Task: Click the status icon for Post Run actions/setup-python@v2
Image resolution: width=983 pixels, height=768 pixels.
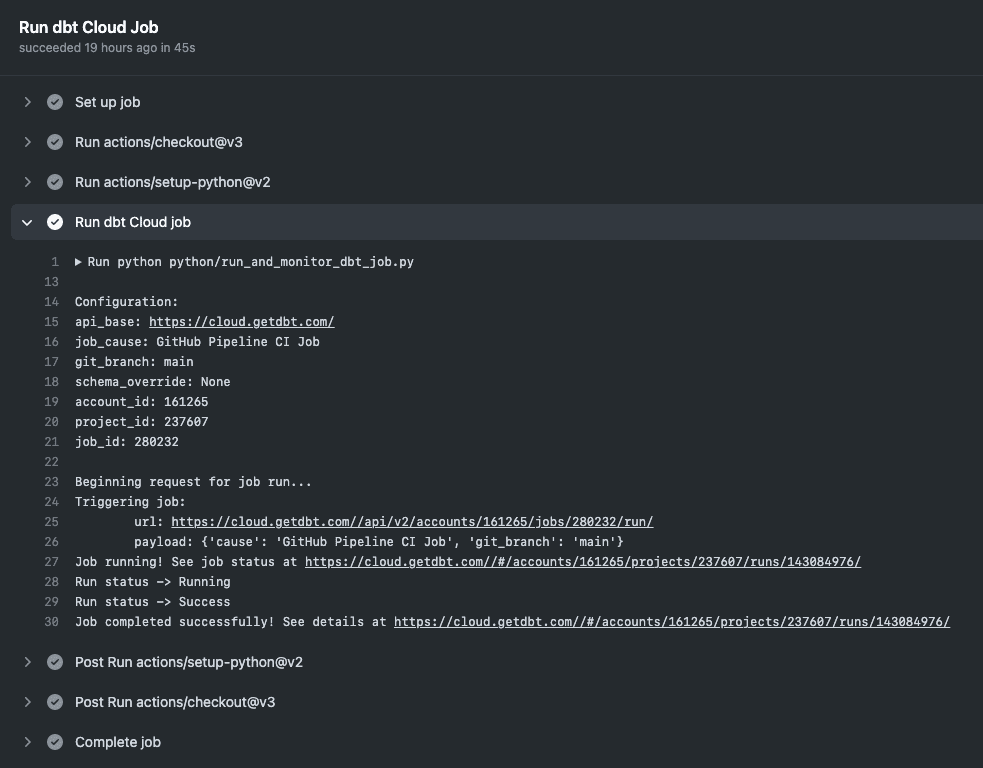Action: click(55, 662)
